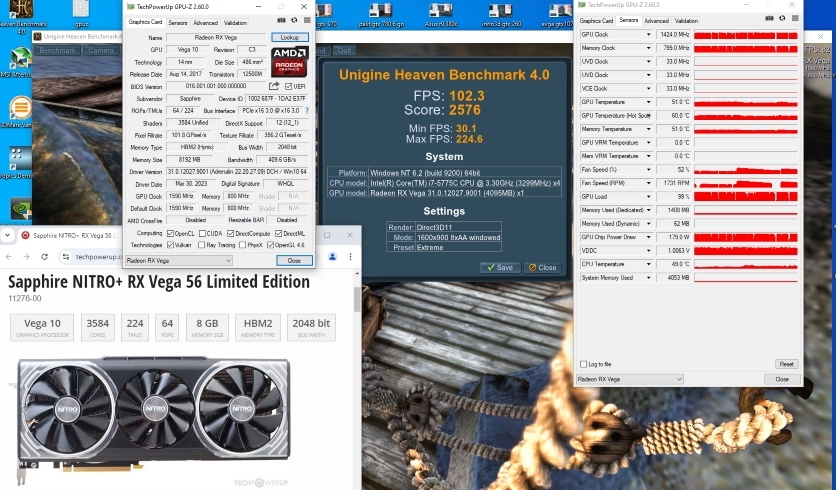Expand GPU Load sensor dropdown
Image resolution: width=836 pixels, height=490 pixels.
648,197
